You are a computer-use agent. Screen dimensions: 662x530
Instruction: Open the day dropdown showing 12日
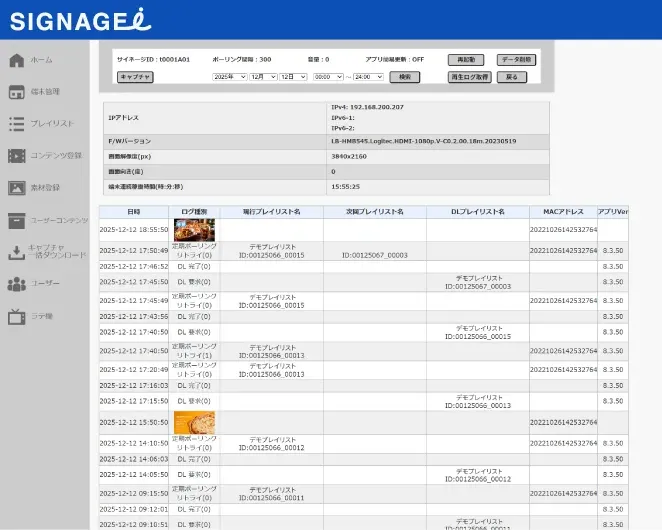pyautogui.click(x=294, y=77)
